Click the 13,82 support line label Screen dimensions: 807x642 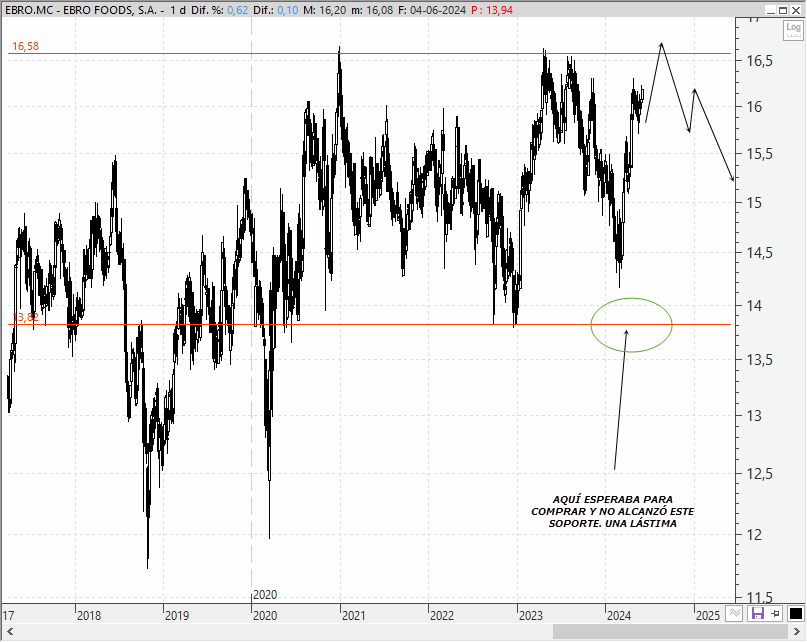point(25,317)
